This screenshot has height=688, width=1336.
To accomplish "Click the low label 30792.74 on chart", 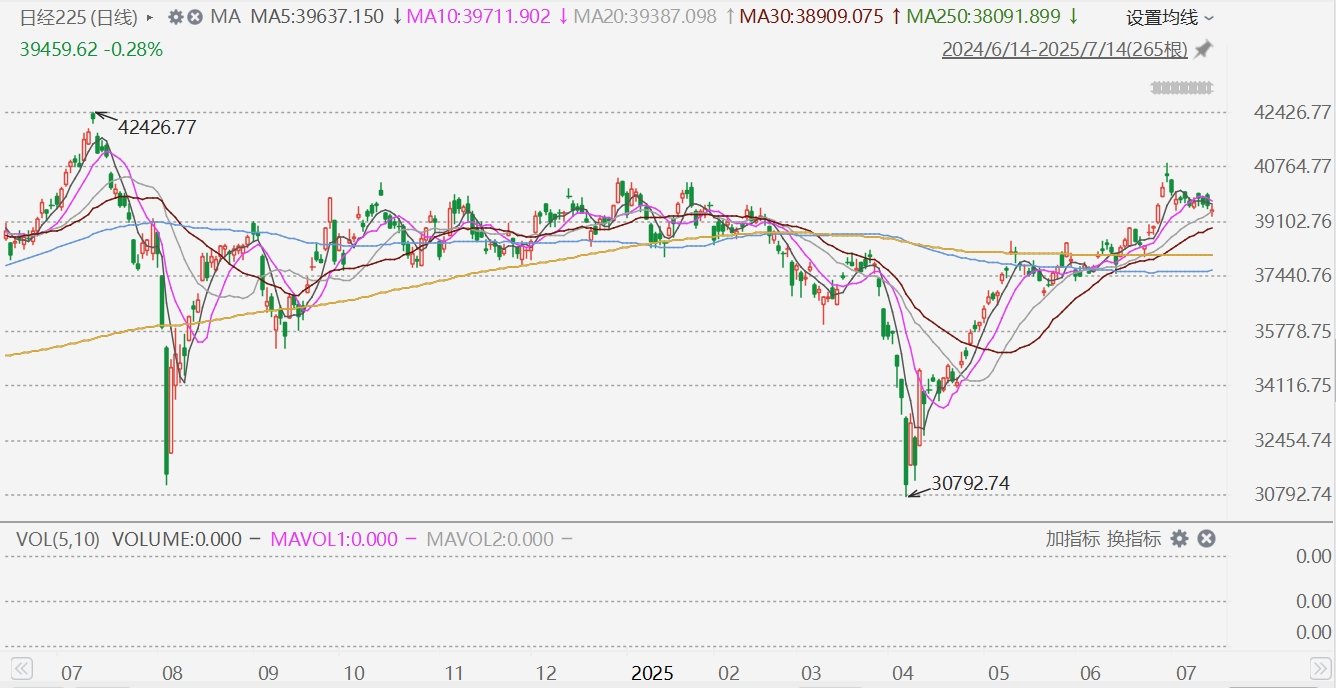I will [970, 483].
